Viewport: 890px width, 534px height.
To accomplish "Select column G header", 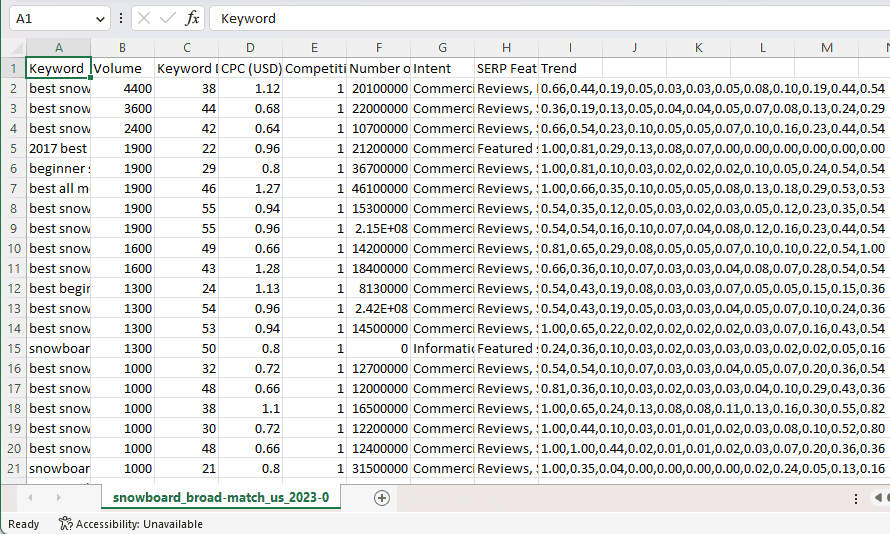I will 443,48.
